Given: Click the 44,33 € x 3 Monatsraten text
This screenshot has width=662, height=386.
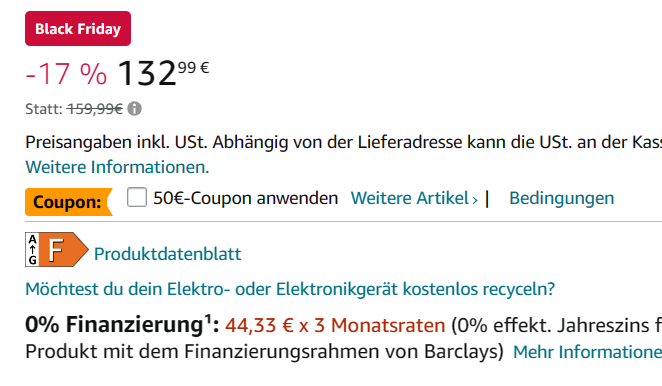Looking at the screenshot, I should point(335,326).
